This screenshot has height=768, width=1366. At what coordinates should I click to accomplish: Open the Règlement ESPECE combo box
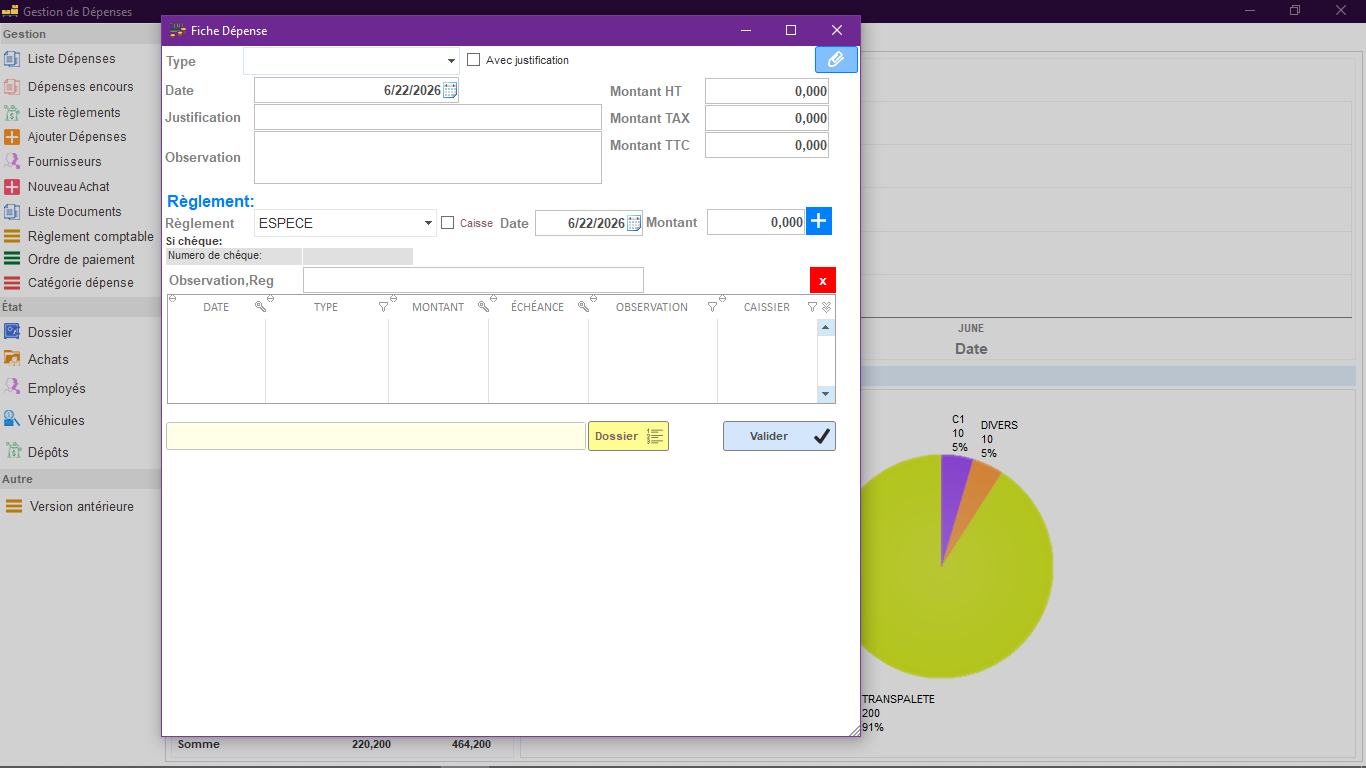345,223
